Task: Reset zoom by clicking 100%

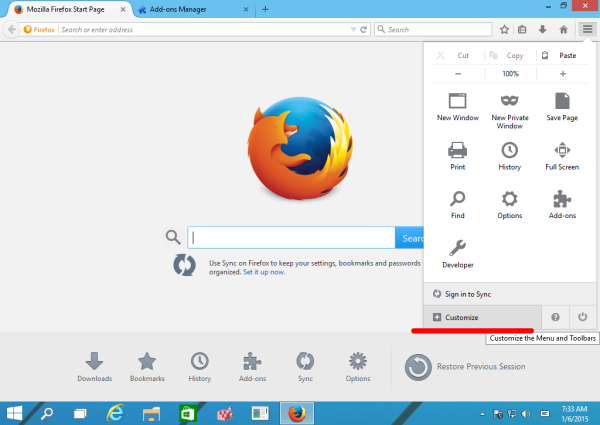Action: [510, 74]
